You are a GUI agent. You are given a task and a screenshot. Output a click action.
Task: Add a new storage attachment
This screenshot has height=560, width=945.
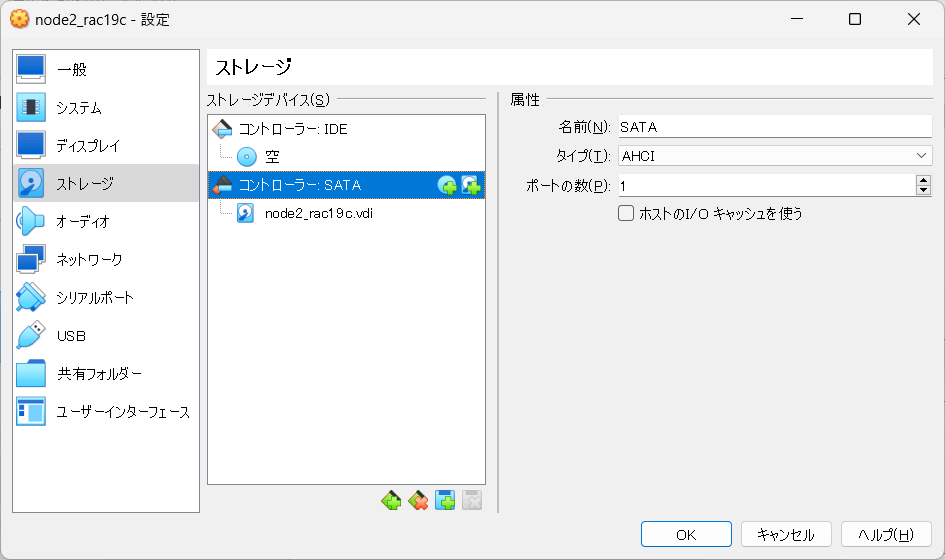click(x=445, y=500)
